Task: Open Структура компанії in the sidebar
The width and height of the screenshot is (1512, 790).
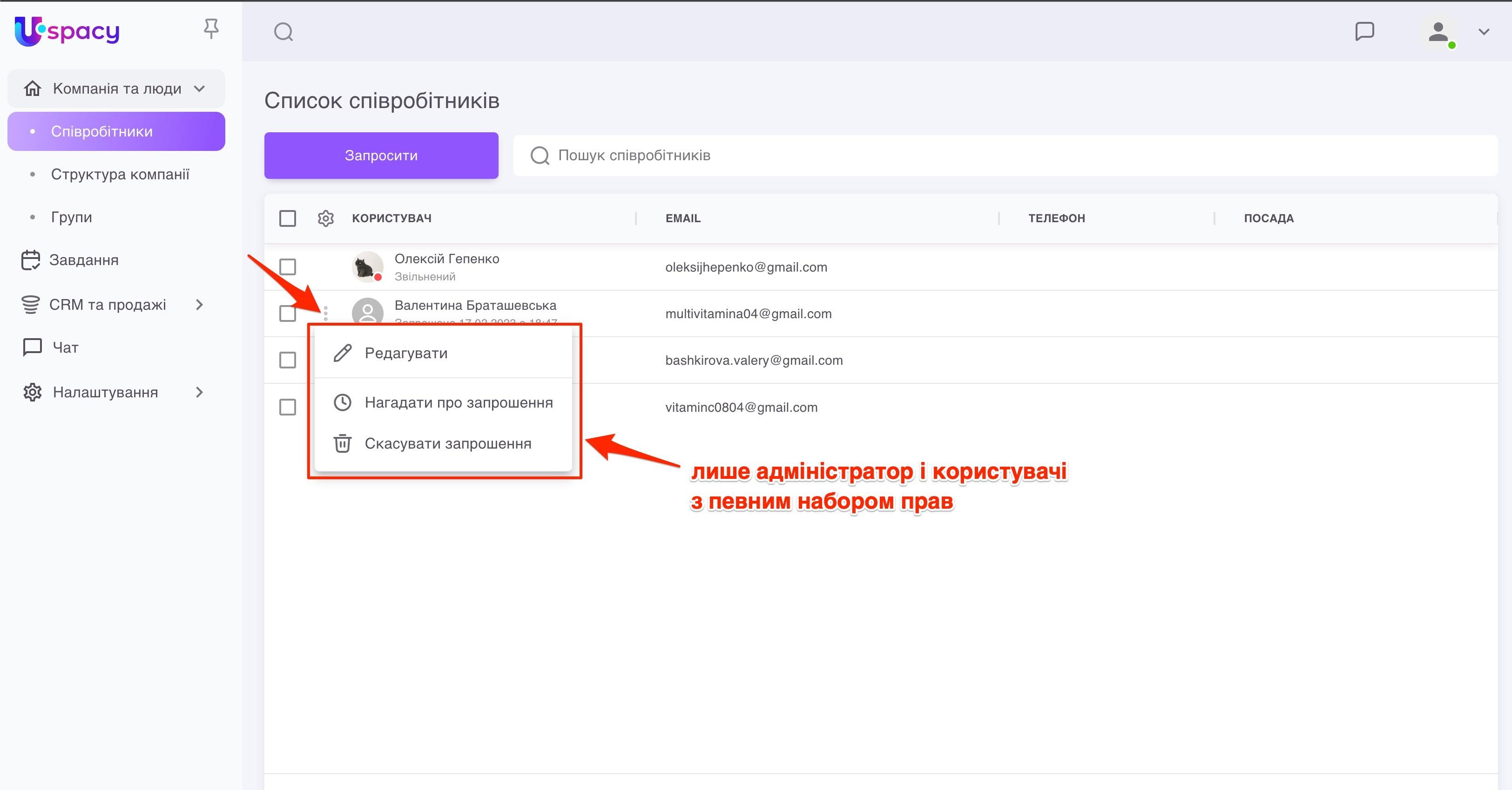Action: (x=121, y=174)
